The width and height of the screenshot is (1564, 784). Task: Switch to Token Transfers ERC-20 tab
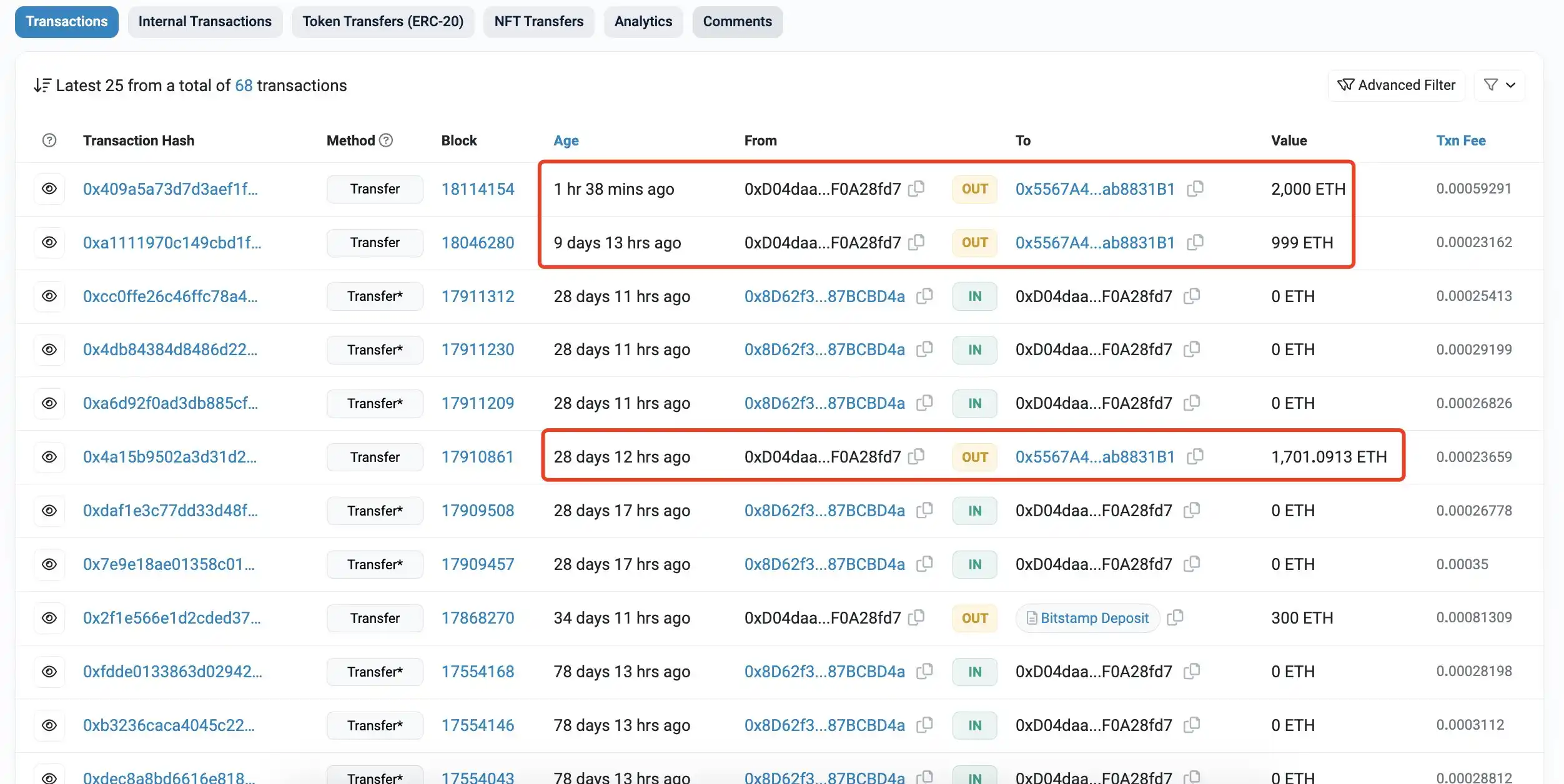pyautogui.click(x=383, y=21)
